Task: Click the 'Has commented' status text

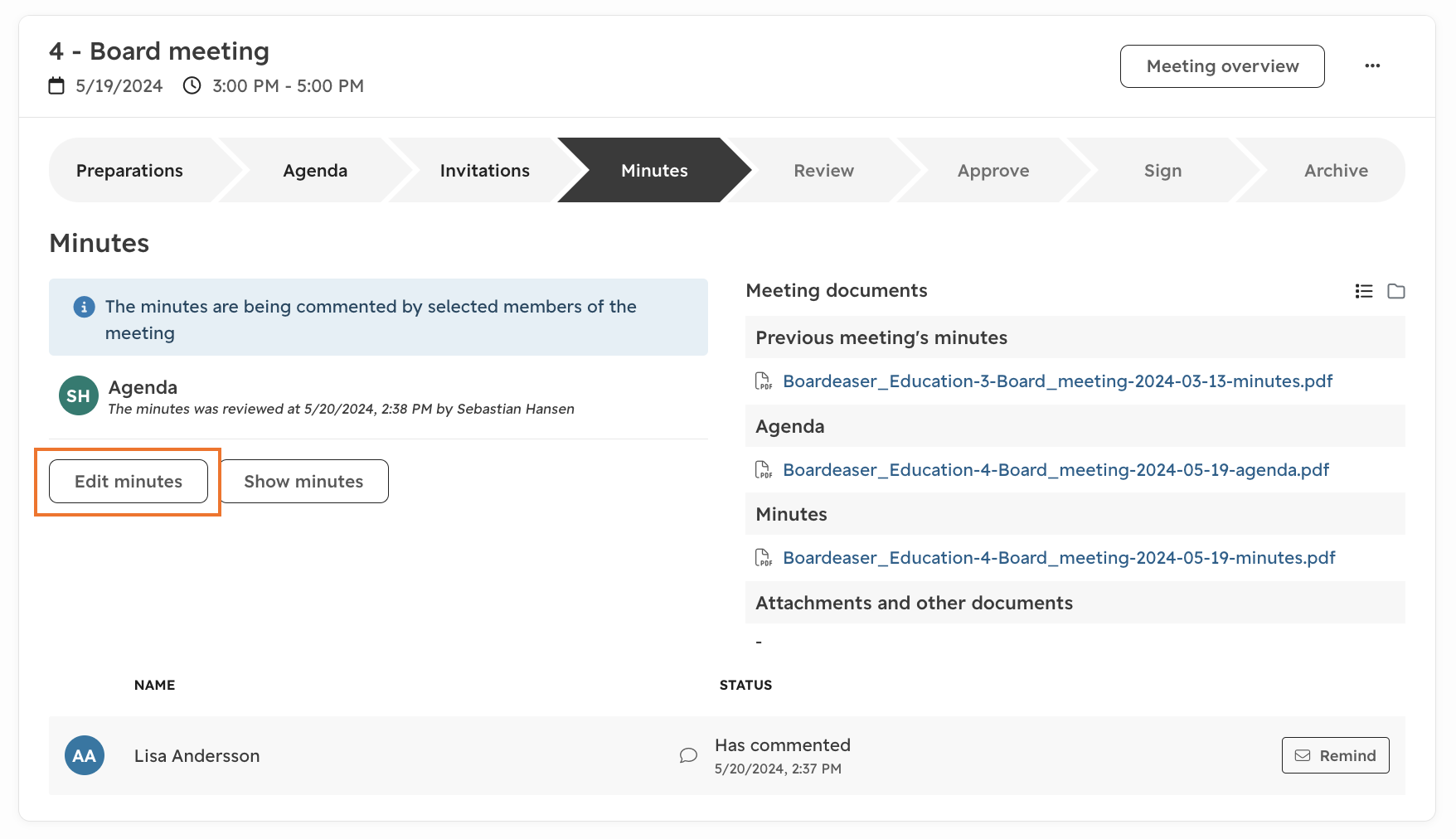Action: [x=783, y=745]
